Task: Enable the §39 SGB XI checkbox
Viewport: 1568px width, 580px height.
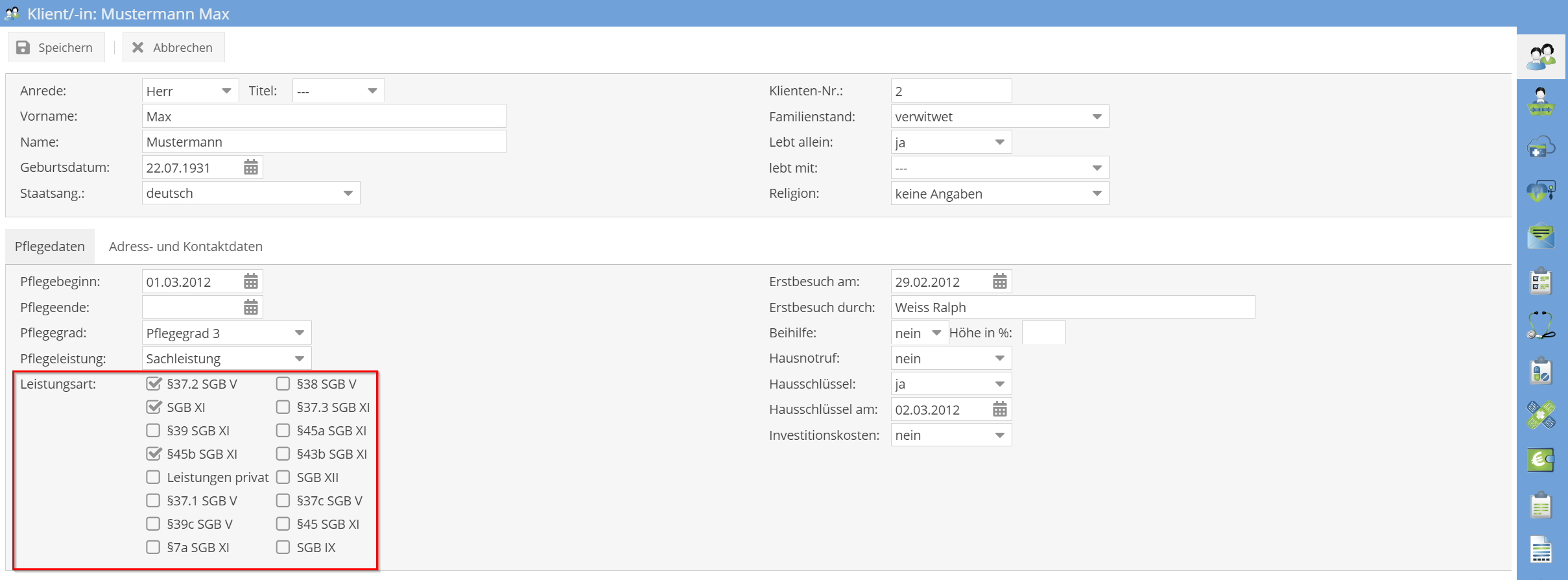Action: (153, 431)
